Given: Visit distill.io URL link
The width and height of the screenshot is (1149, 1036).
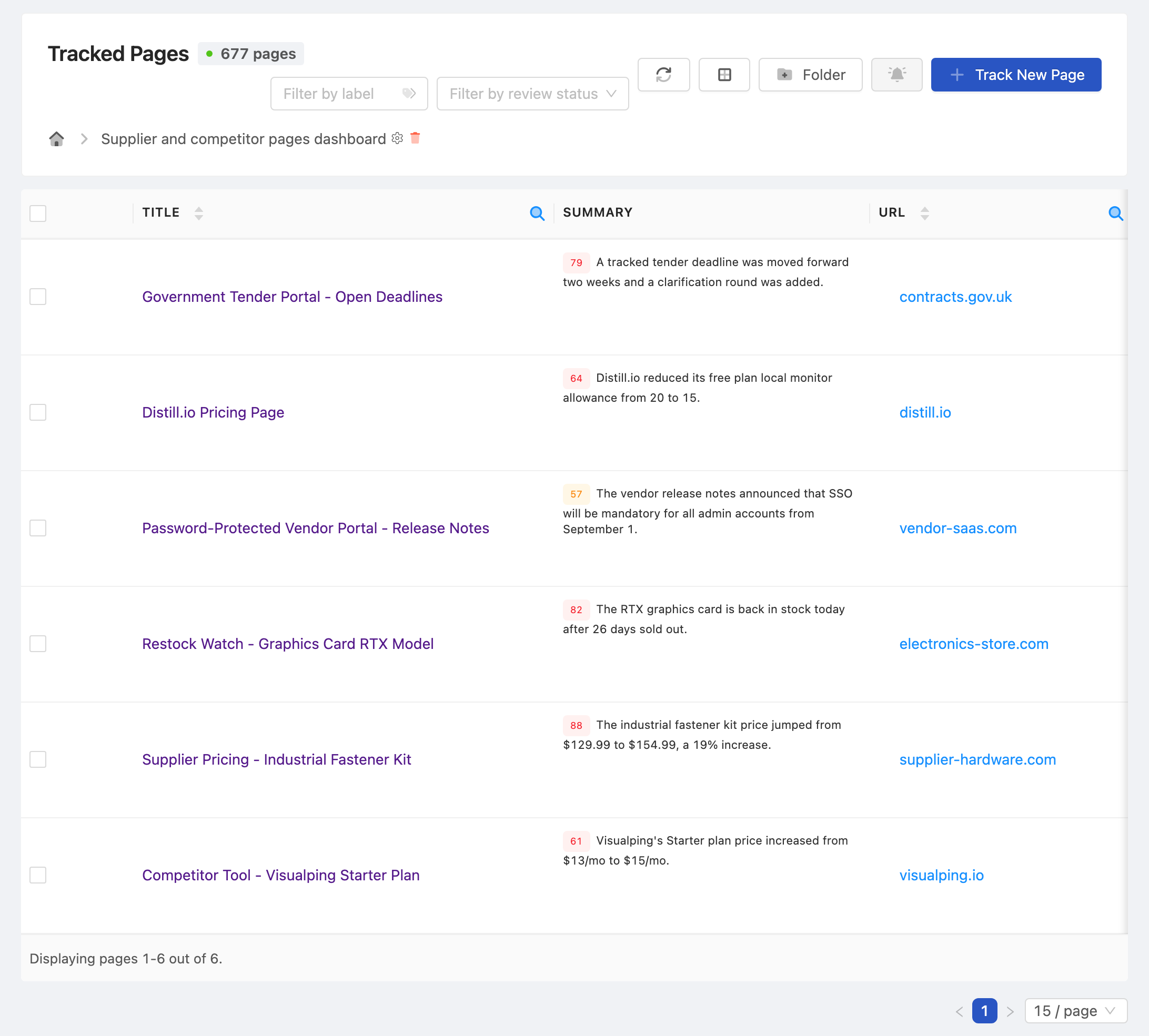Looking at the screenshot, I should 925,412.
